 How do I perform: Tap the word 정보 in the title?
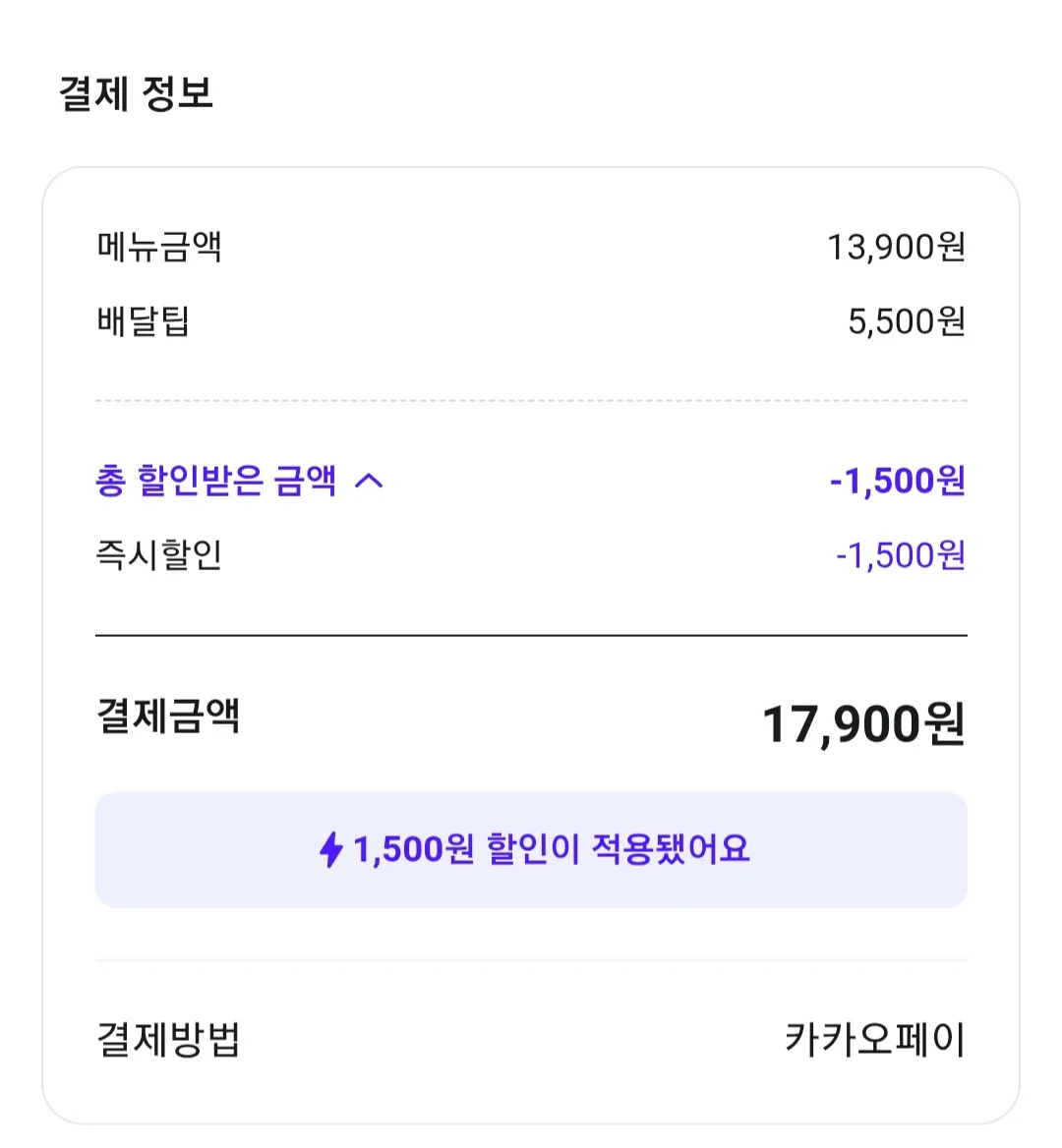tap(177, 93)
